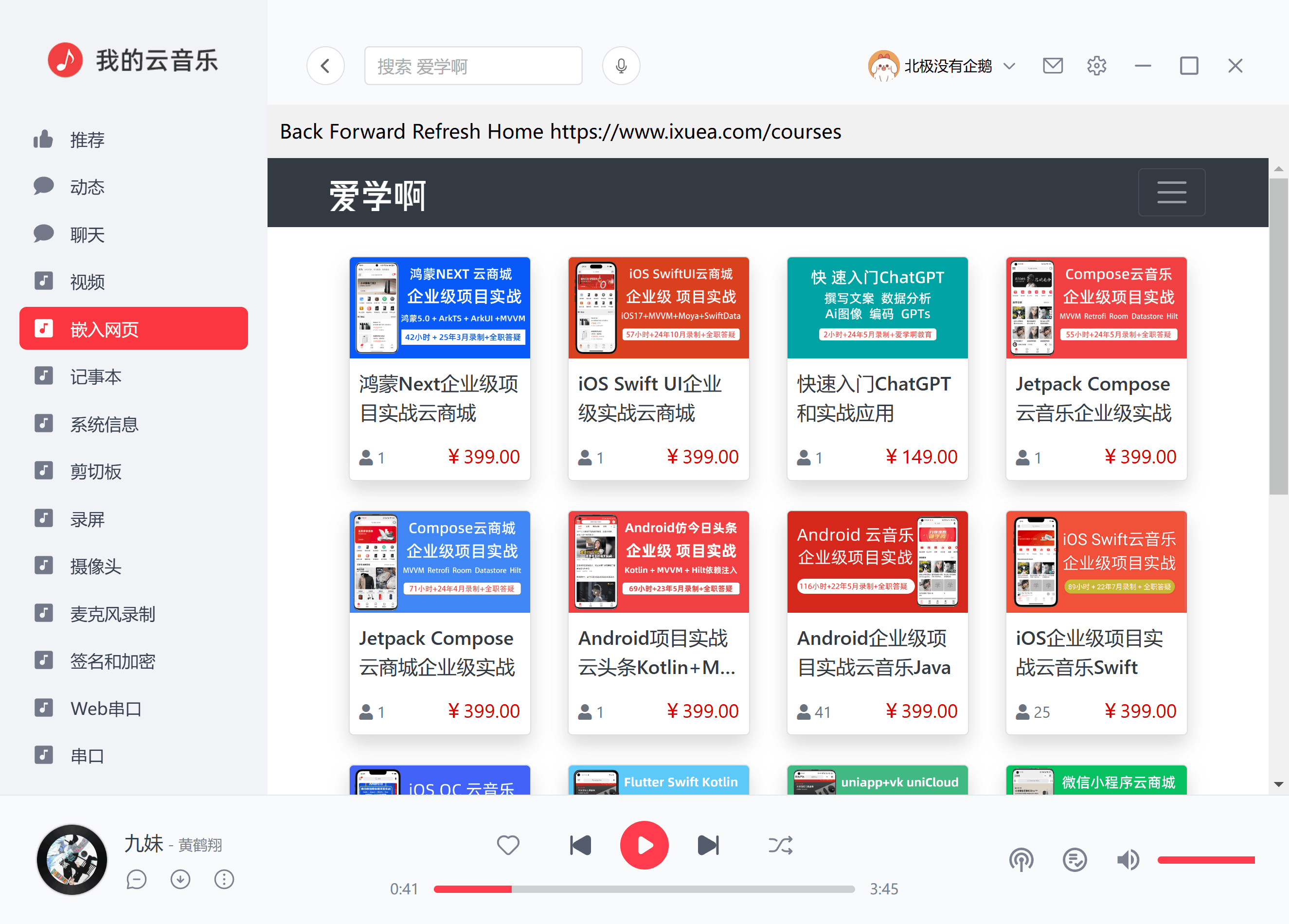The height and width of the screenshot is (924, 1289).
Task: Click the uniapp+vk uniCloud banner thumbnail
Action: (x=877, y=780)
